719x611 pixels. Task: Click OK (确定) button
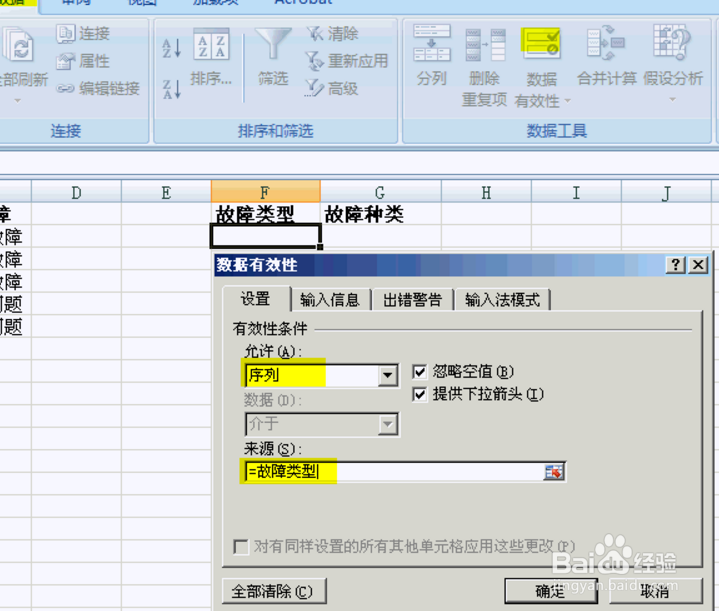pos(550,591)
